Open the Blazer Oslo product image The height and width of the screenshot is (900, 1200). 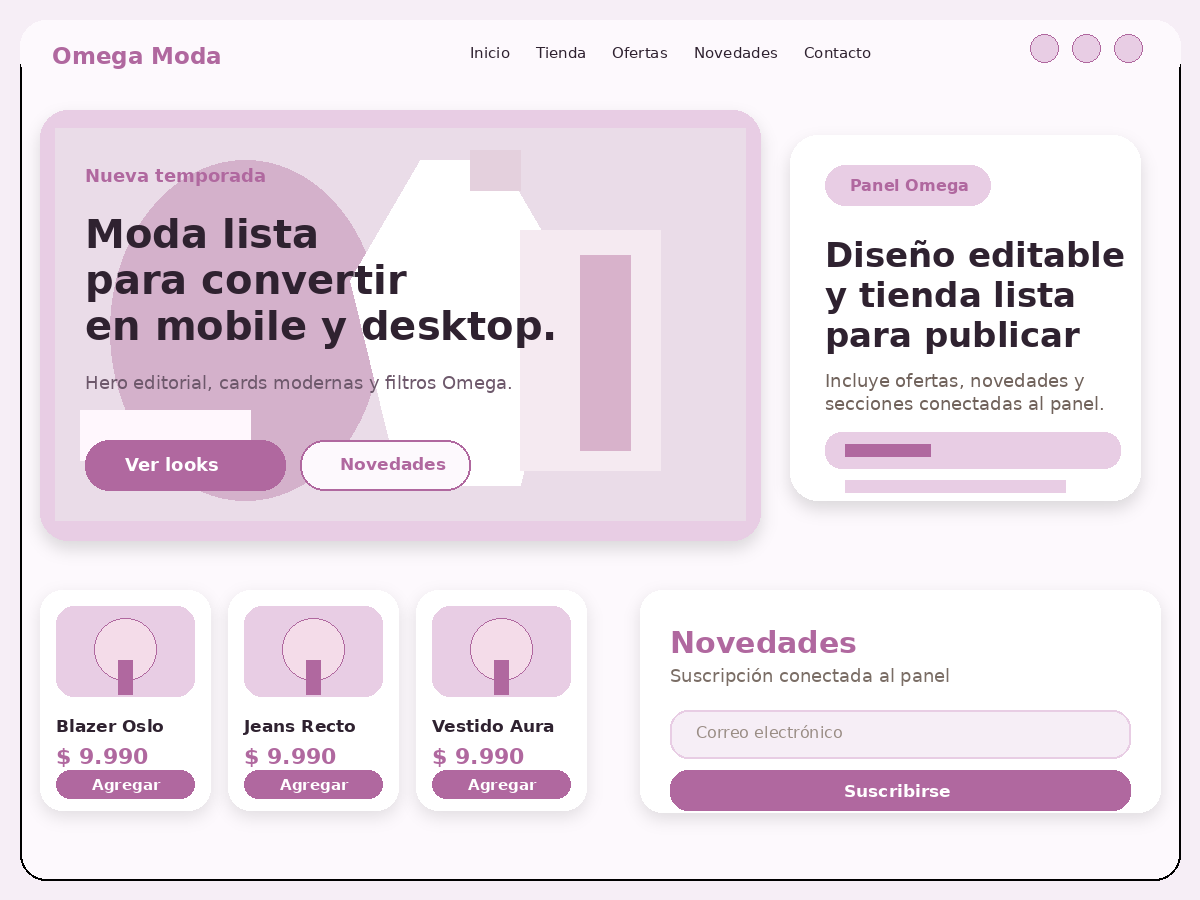(125, 651)
